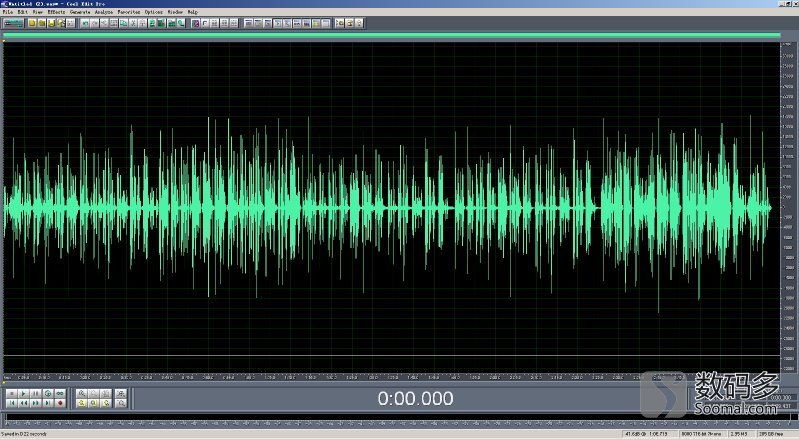Open the Options menu
The image size is (799, 439).
click(x=153, y=12)
